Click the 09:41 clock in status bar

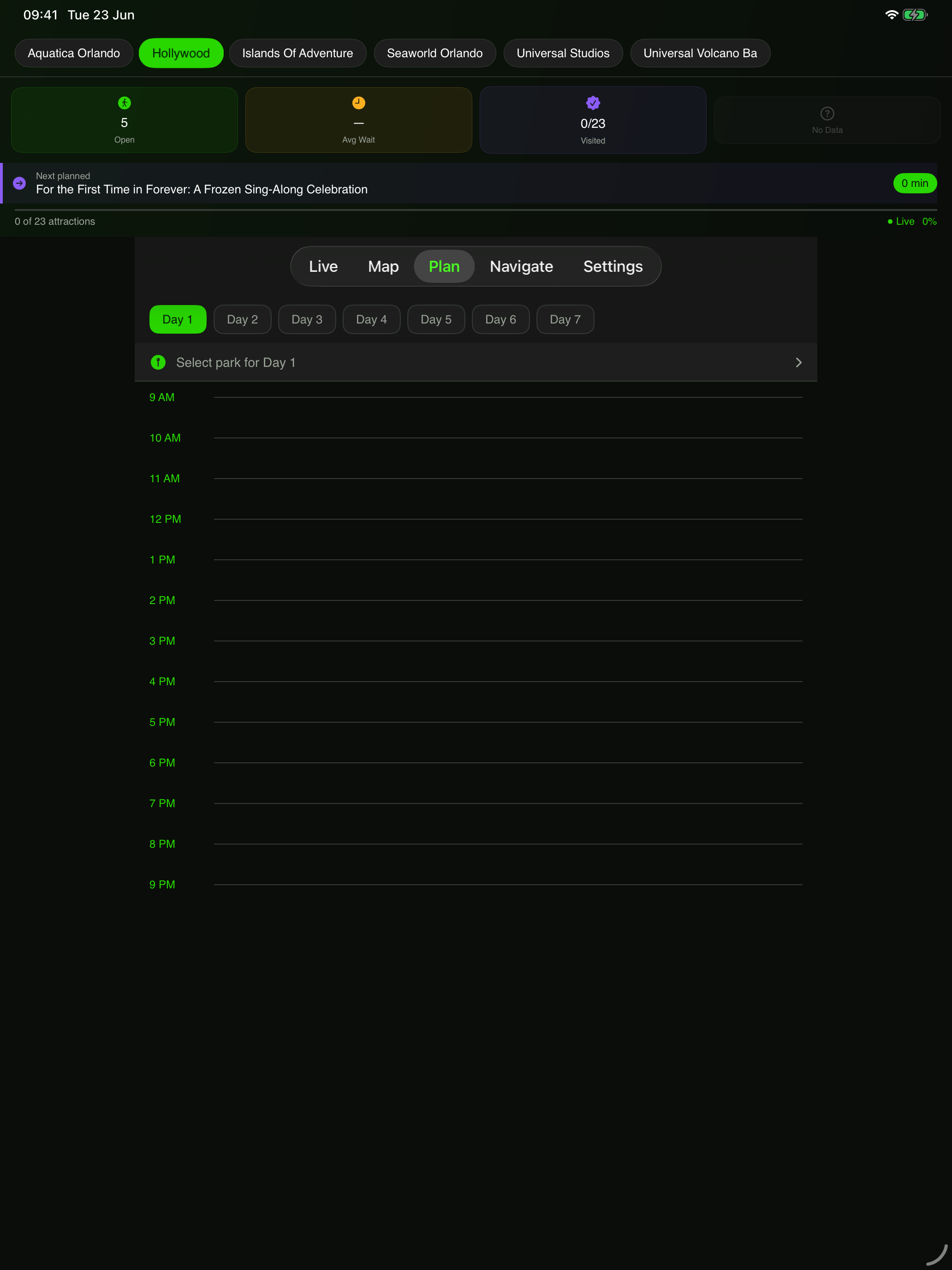tap(41, 15)
